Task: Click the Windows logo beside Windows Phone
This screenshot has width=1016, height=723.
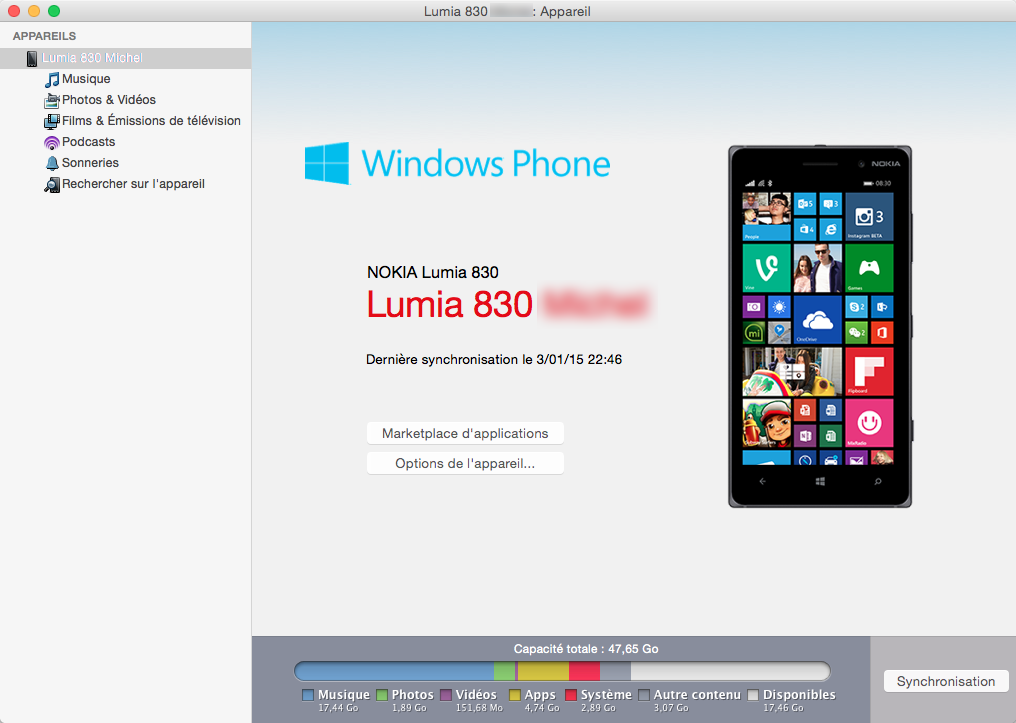Action: click(327, 163)
